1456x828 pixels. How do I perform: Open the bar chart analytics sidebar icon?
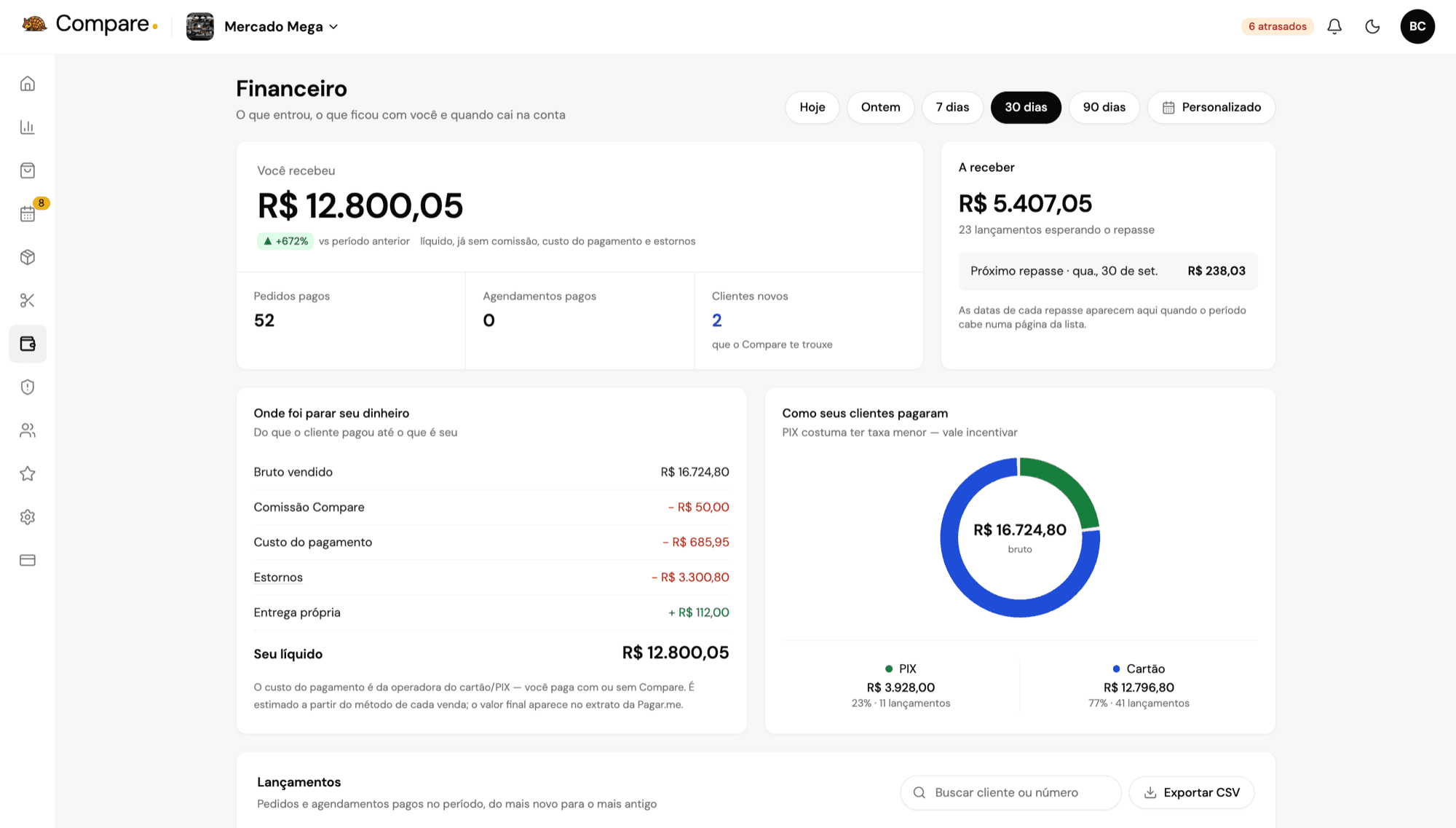28,127
